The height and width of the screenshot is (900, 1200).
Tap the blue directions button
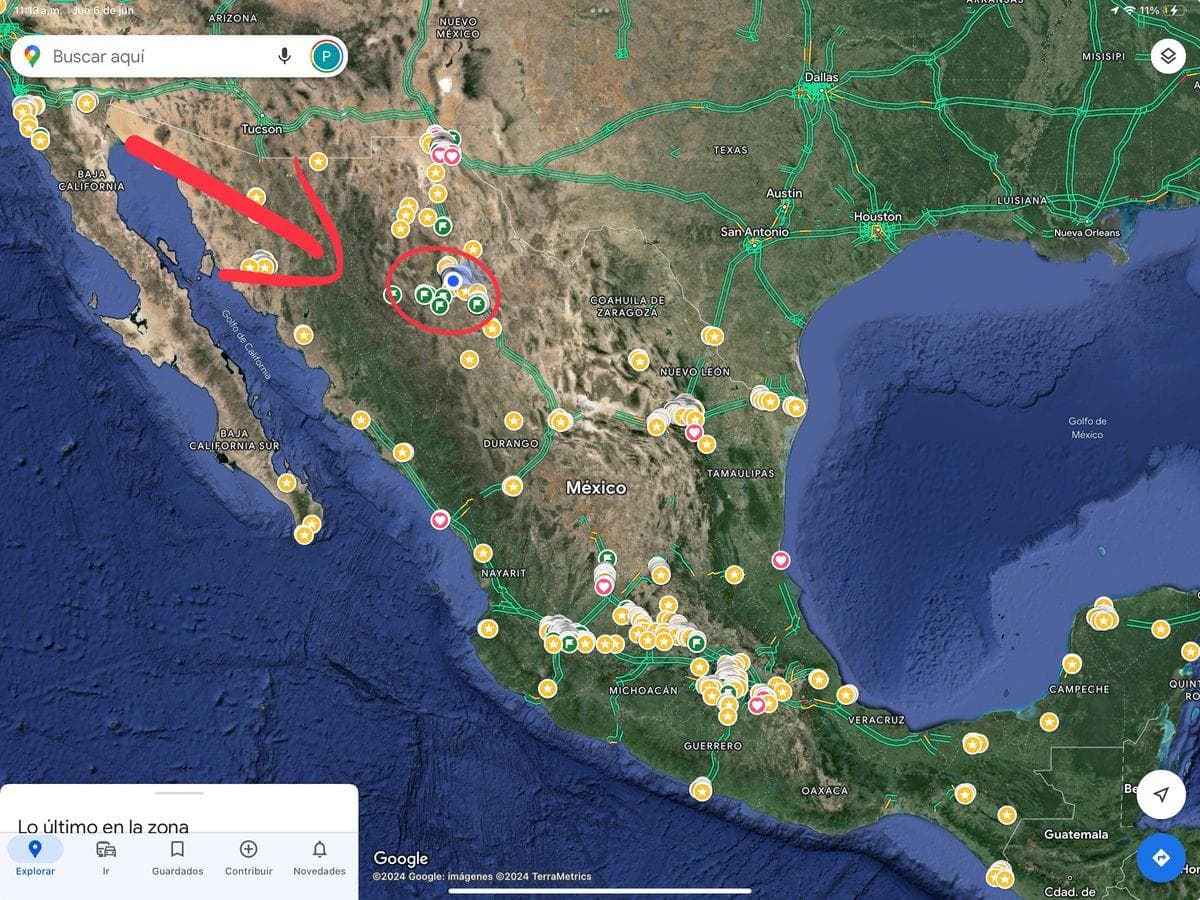coord(1161,858)
